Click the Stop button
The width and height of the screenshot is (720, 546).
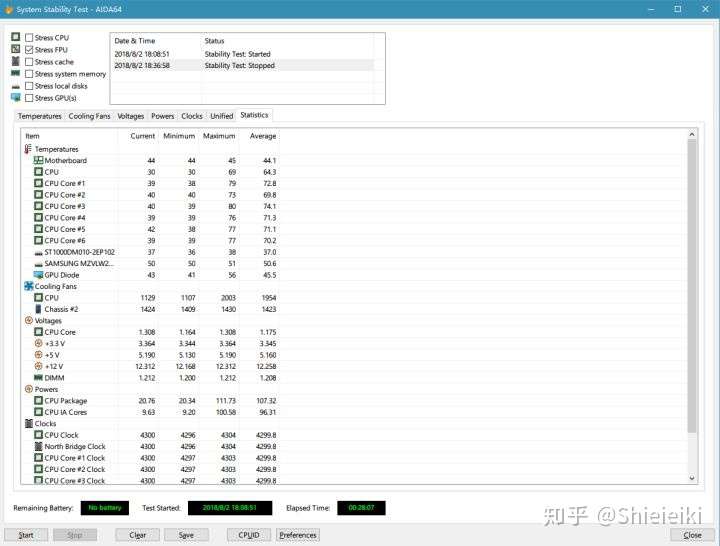(75, 535)
